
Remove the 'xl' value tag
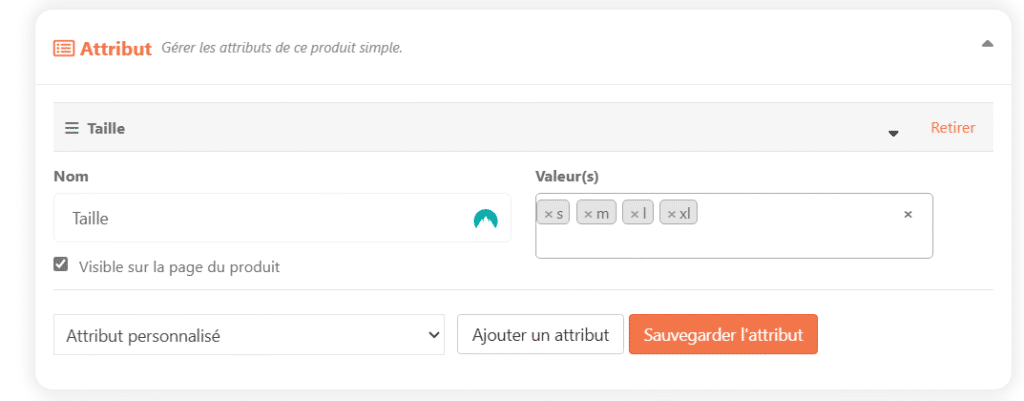(671, 214)
